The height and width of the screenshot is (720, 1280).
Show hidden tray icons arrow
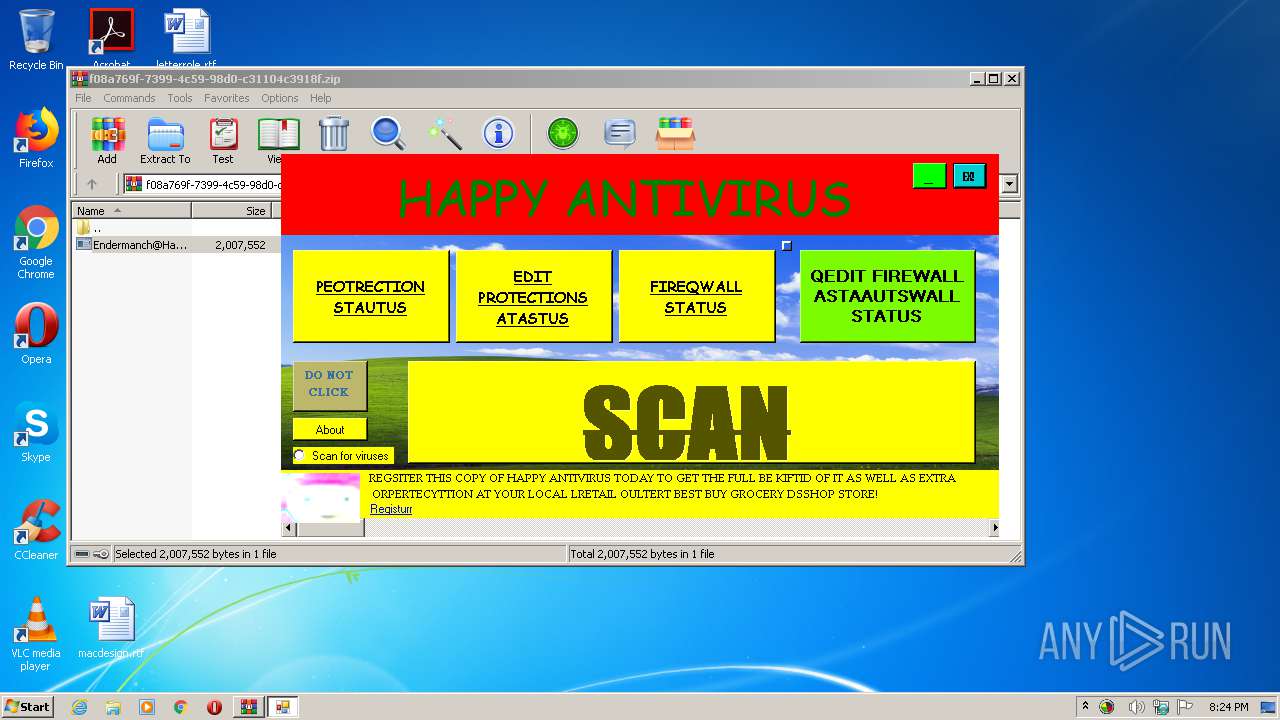coord(1085,707)
